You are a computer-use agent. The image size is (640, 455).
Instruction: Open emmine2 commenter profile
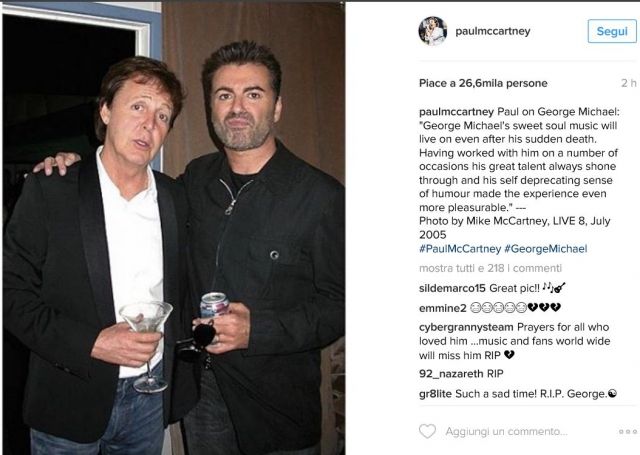[442, 308]
